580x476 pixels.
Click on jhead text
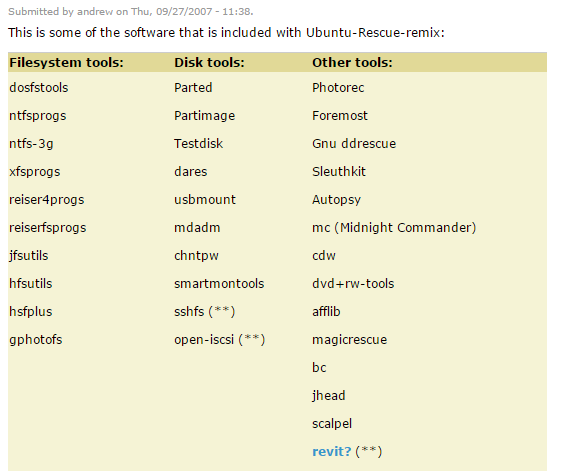329,396
